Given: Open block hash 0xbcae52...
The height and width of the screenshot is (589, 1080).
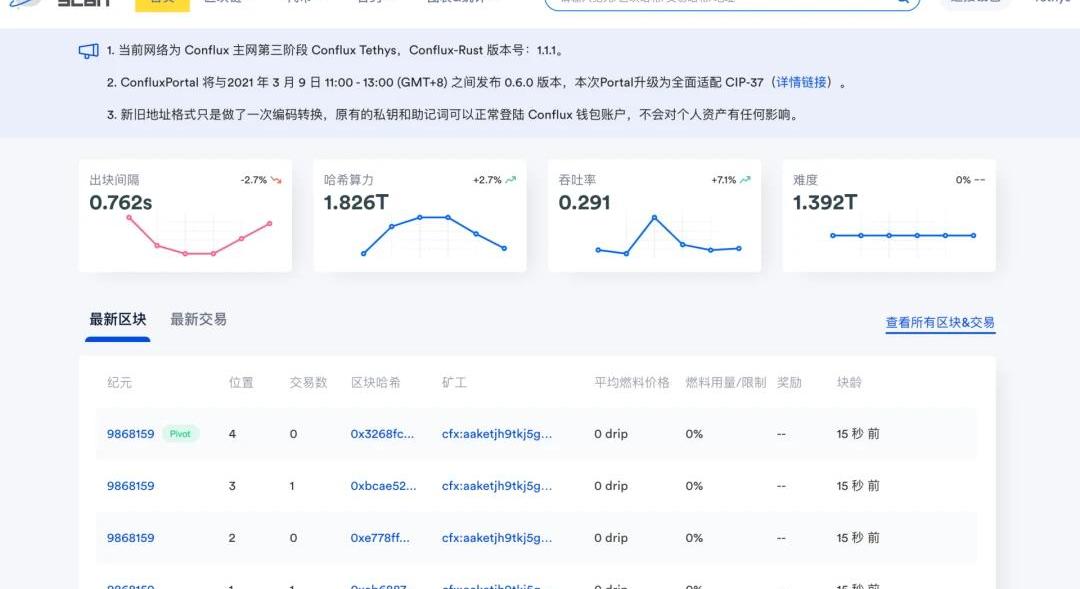Looking at the screenshot, I should (383, 486).
